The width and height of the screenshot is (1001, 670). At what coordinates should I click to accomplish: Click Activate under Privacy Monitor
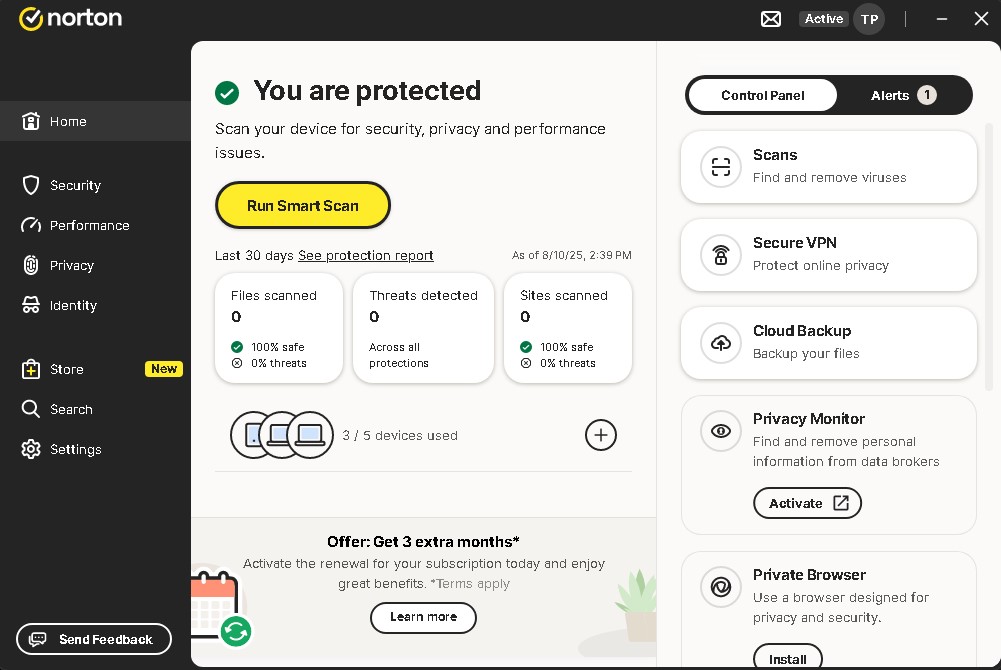coord(807,503)
